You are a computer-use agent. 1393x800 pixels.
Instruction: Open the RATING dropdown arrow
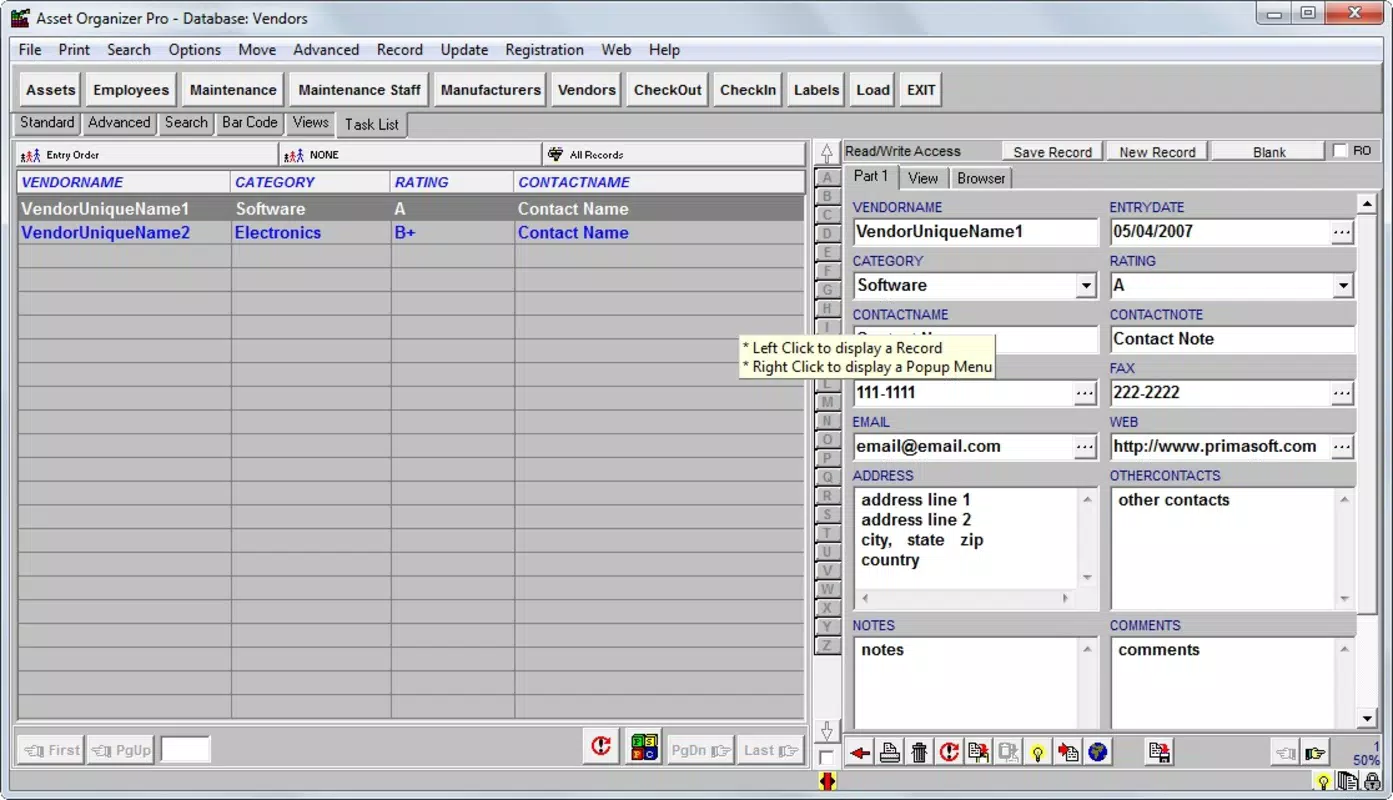[1343, 286]
